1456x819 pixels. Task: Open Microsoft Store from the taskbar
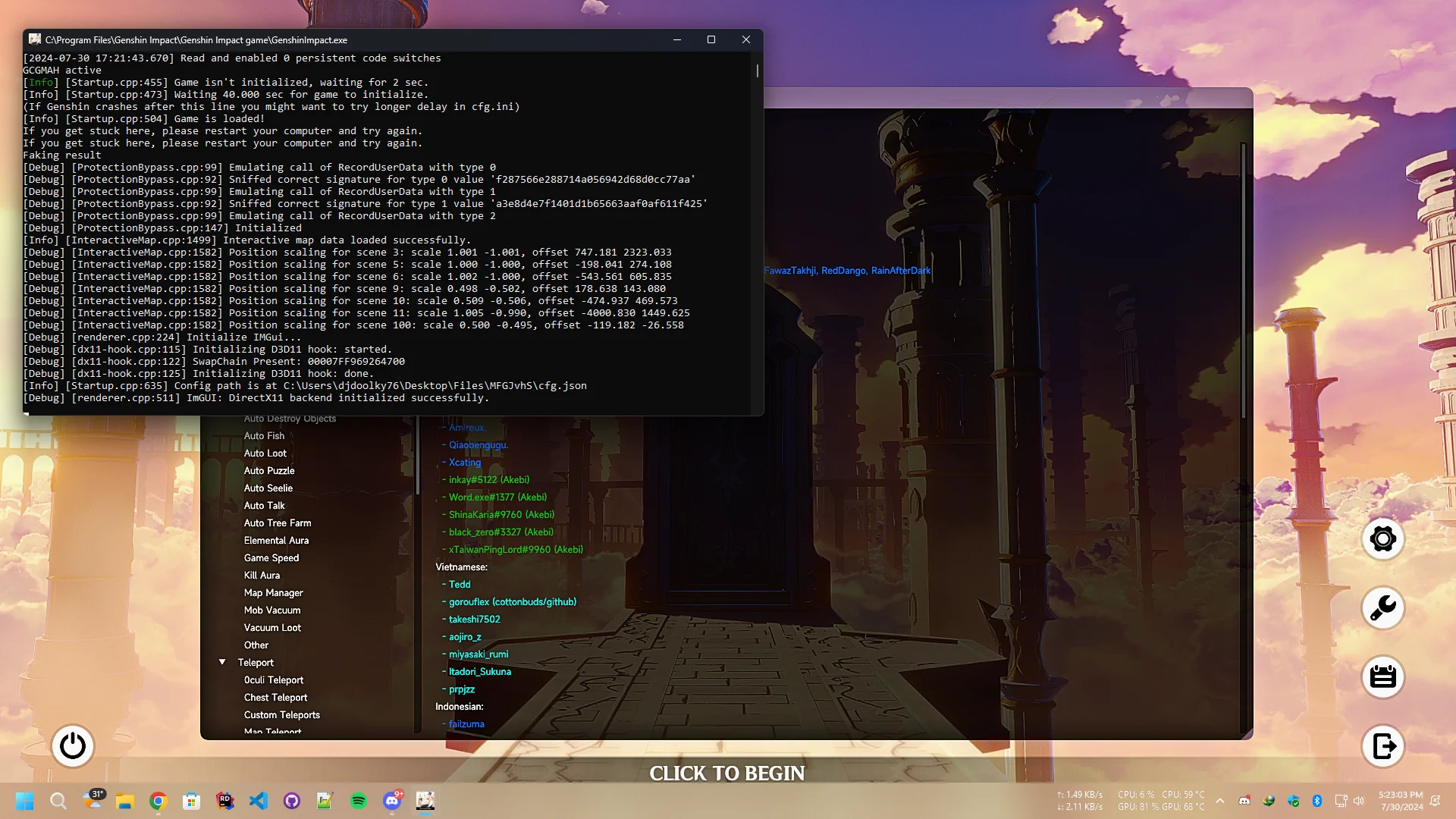coord(192,801)
